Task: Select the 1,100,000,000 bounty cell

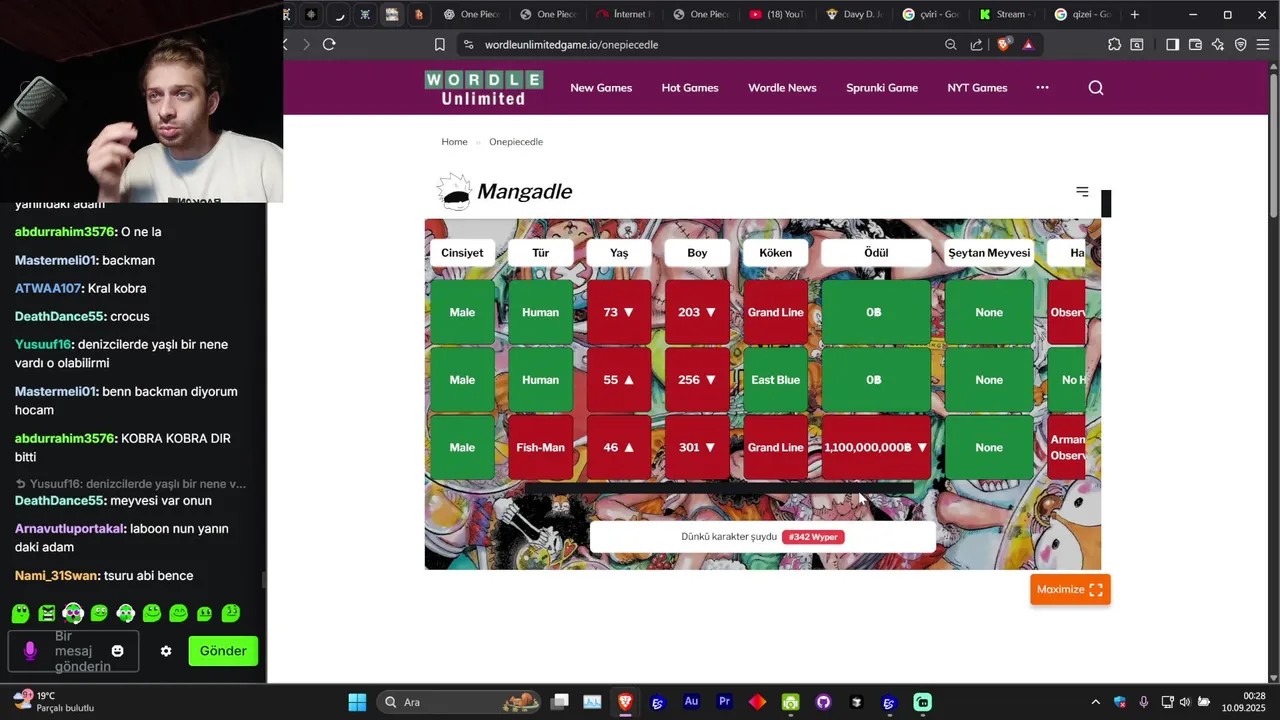Action: click(876, 447)
